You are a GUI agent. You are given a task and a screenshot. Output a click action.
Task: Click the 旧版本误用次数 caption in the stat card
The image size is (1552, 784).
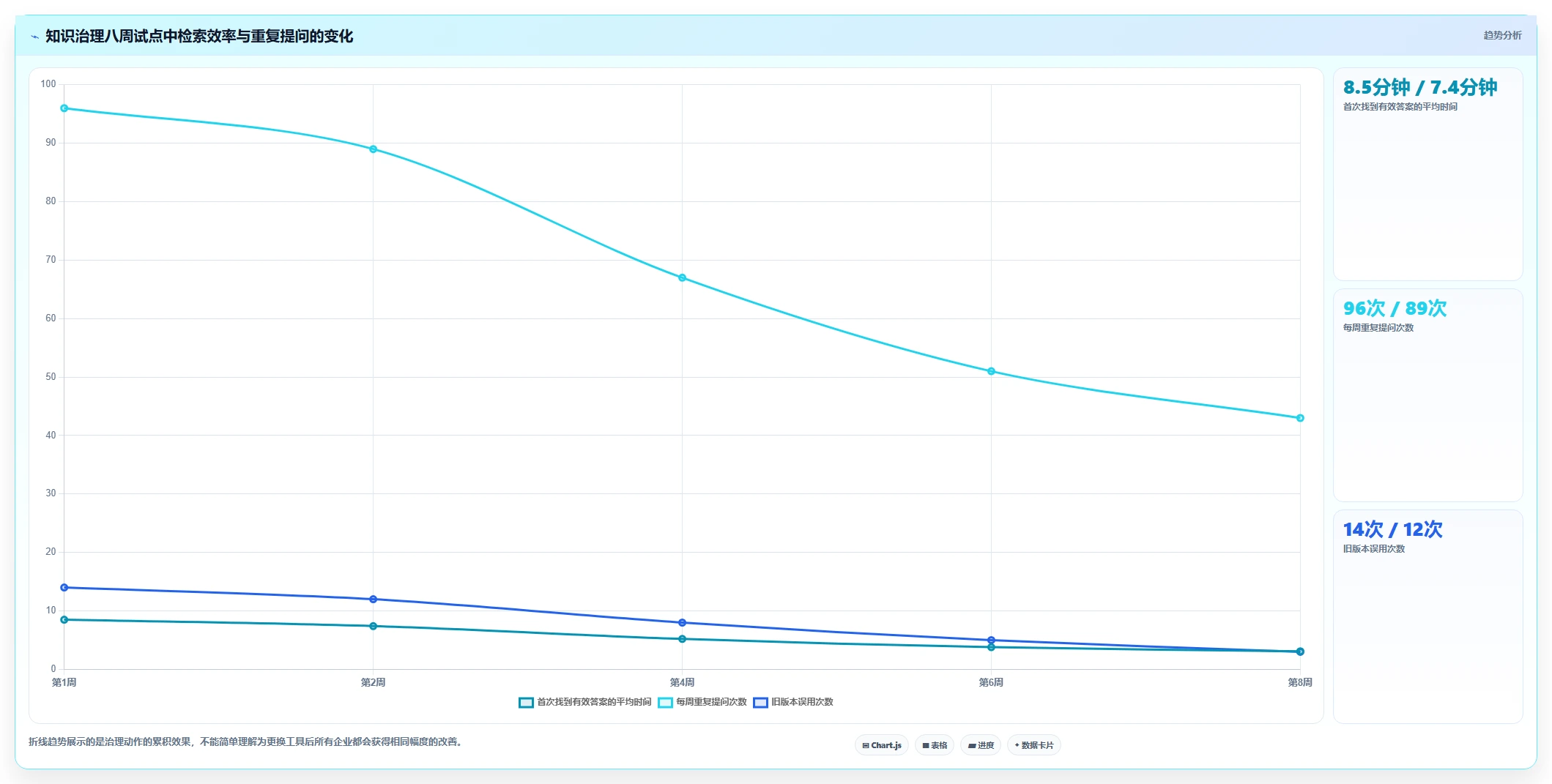[1374, 549]
